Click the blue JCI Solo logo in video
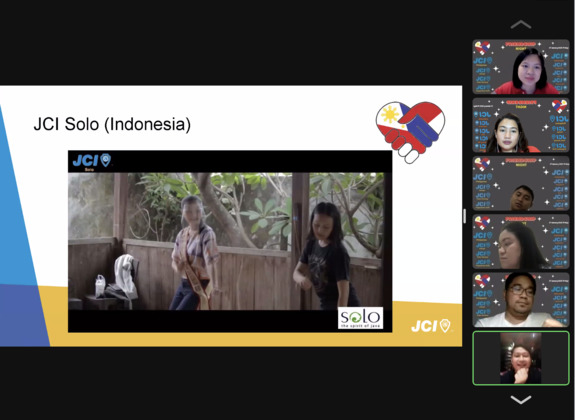This screenshot has width=575, height=420. pos(92,161)
